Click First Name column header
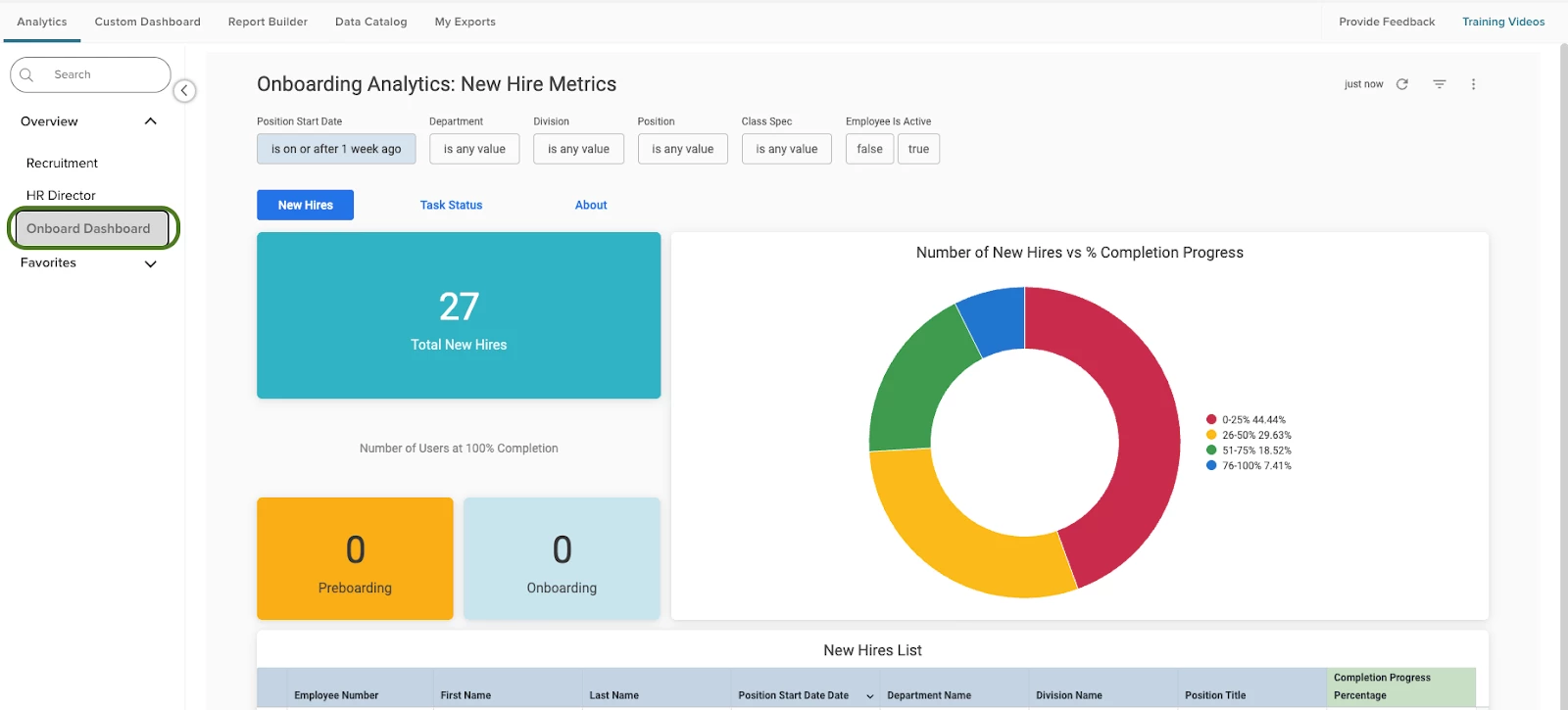This screenshot has height=710, width=1568. pyautogui.click(x=465, y=695)
